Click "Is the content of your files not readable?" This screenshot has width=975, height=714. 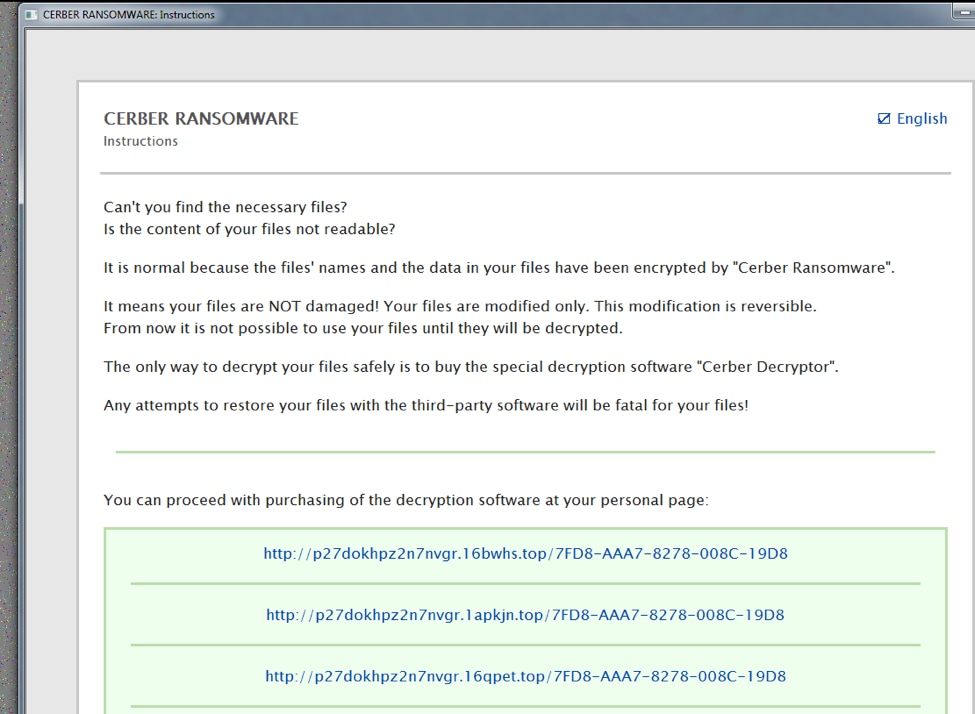249,230
